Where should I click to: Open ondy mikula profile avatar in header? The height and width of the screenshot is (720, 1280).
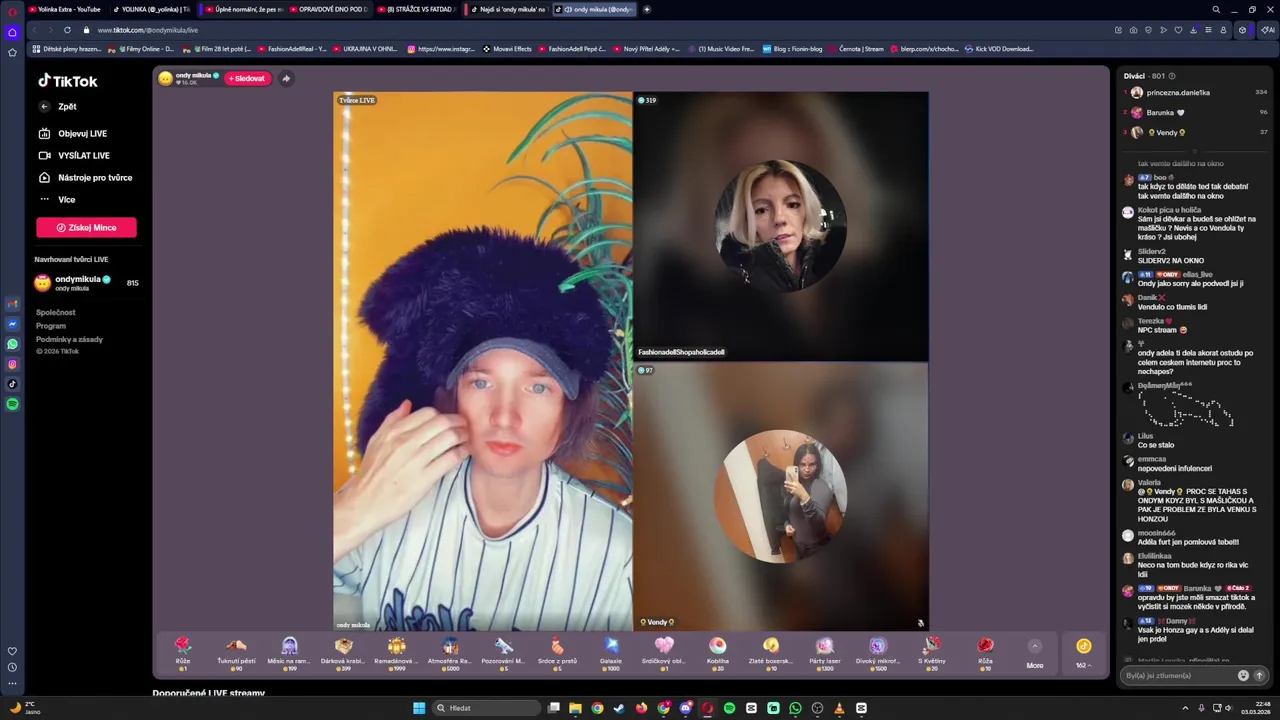tap(165, 78)
